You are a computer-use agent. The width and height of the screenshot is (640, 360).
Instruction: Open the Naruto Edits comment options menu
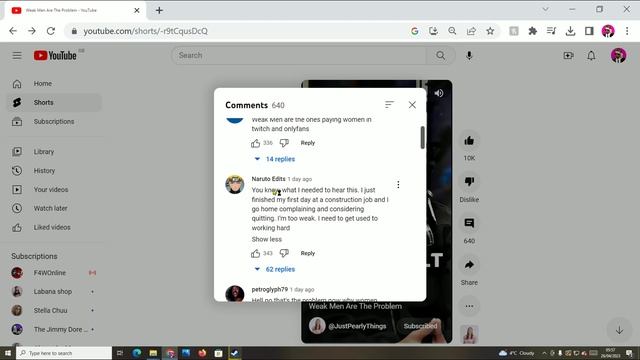point(398,184)
